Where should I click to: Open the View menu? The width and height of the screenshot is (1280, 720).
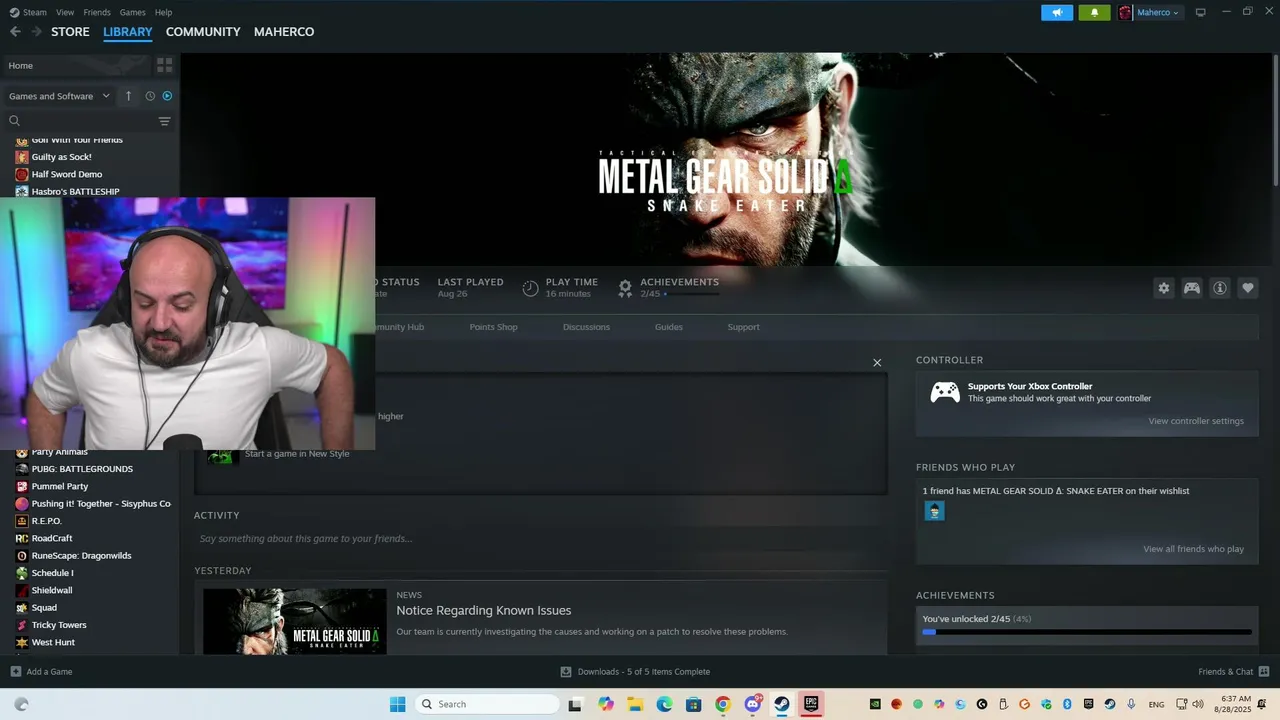(x=65, y=12)
